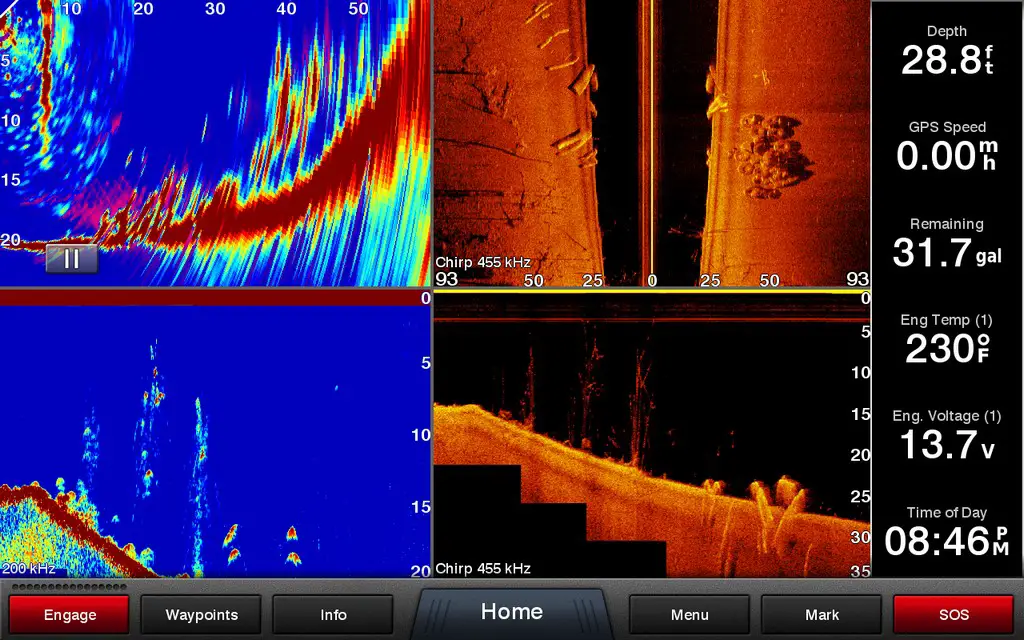Select the Eng. Voltage 13.7 V field
Viewport: 1024px width, 640px height.
coord(946,435)
